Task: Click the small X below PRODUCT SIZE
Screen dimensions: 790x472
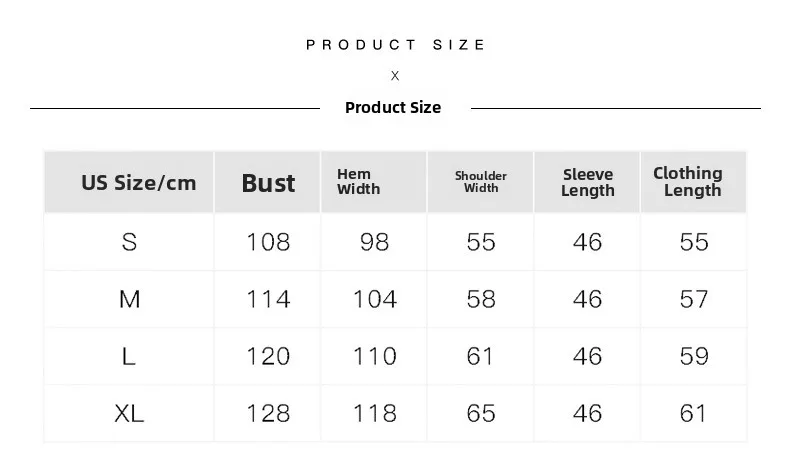Action: coord(395,76)
